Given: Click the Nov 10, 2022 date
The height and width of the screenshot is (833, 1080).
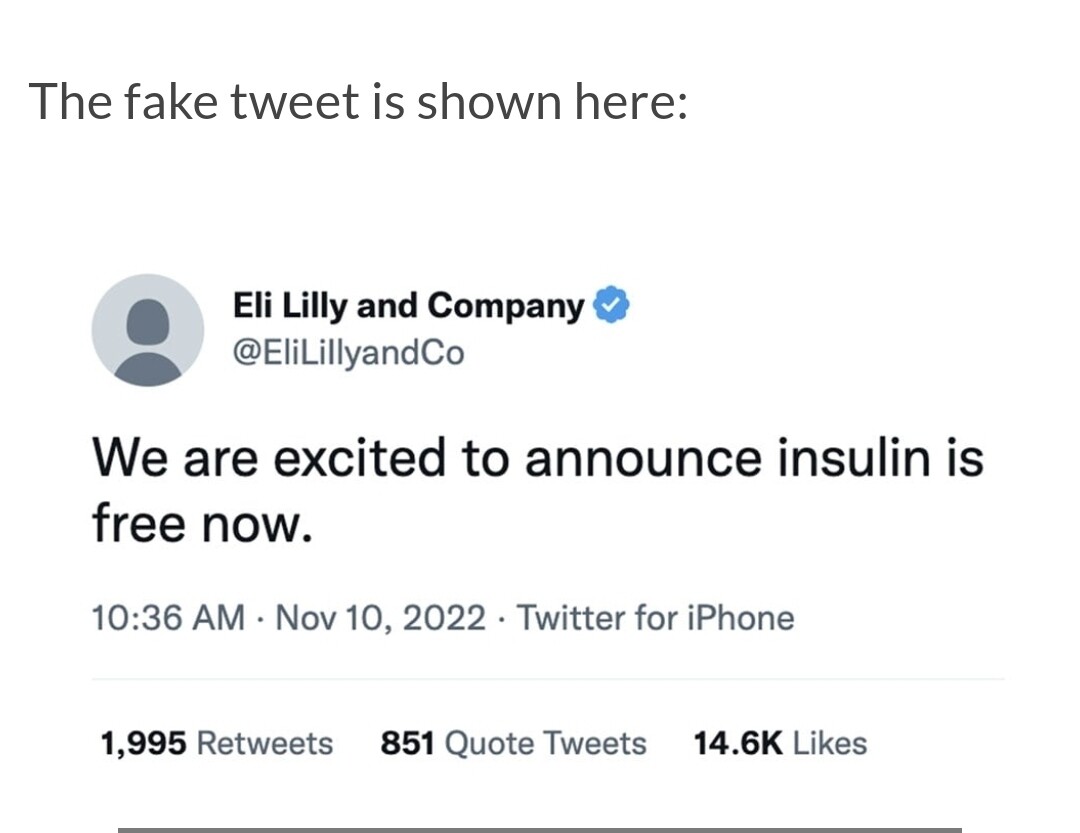Looking at the screenshot, I should 380,618.
